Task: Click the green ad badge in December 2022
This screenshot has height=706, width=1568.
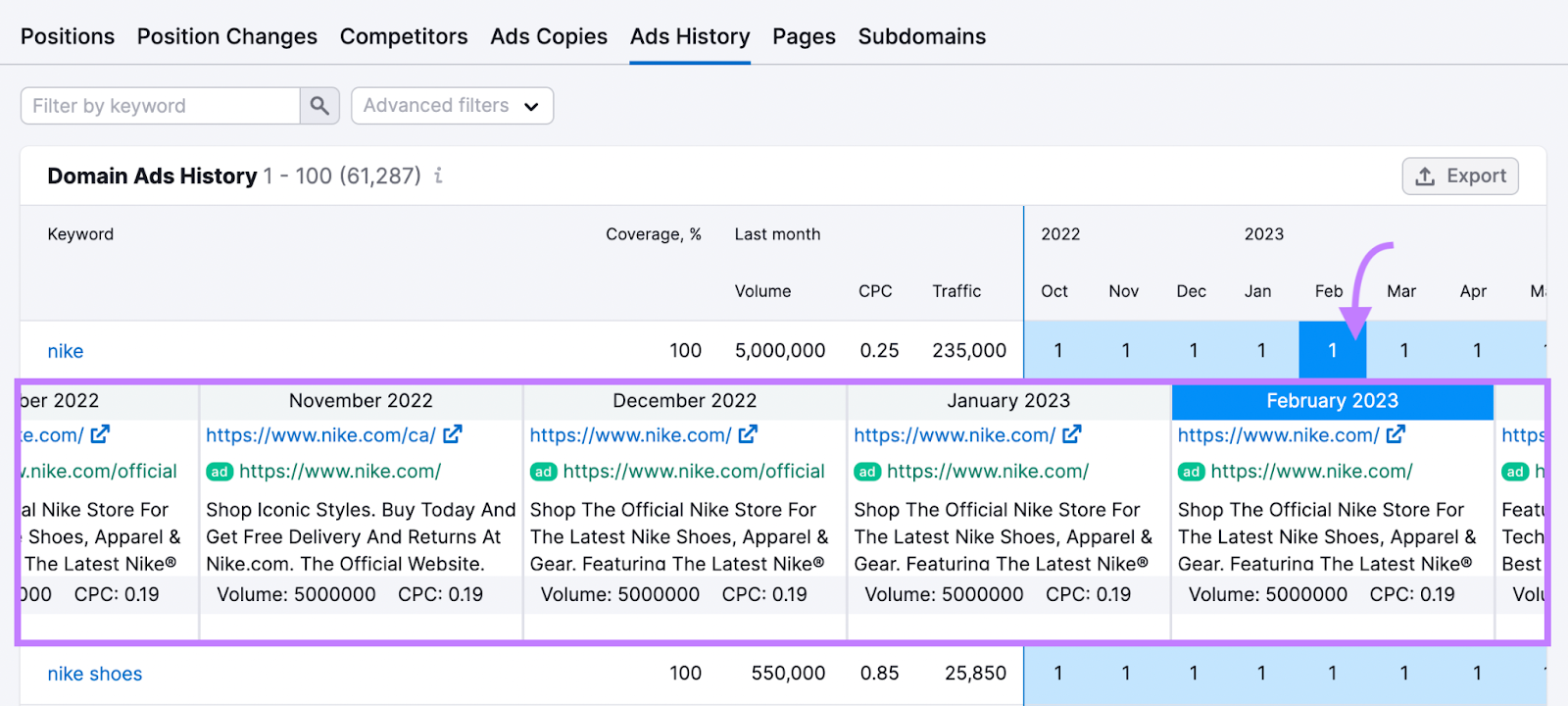Action: coord(543,472)
